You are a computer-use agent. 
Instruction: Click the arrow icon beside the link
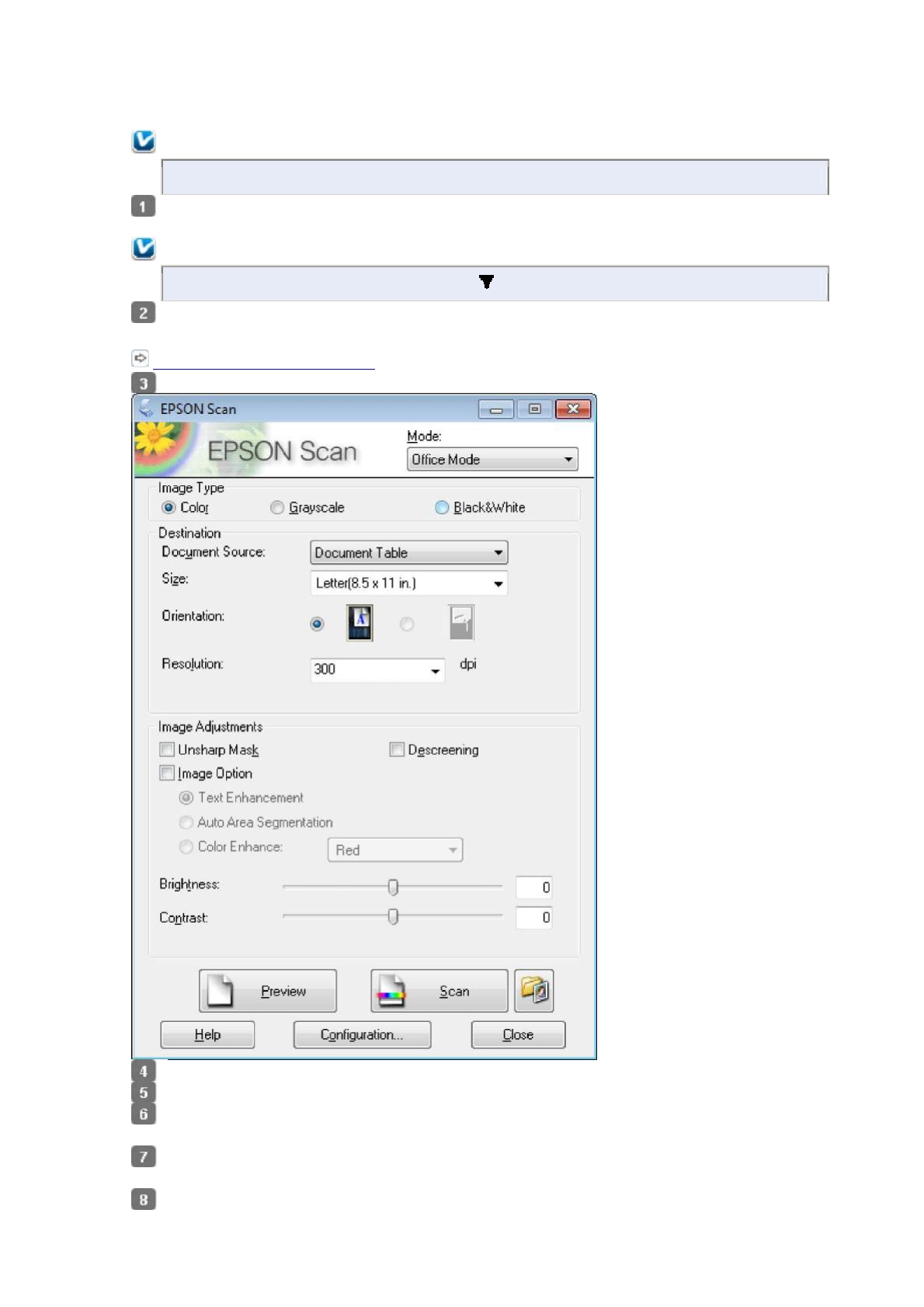[140, 358]
